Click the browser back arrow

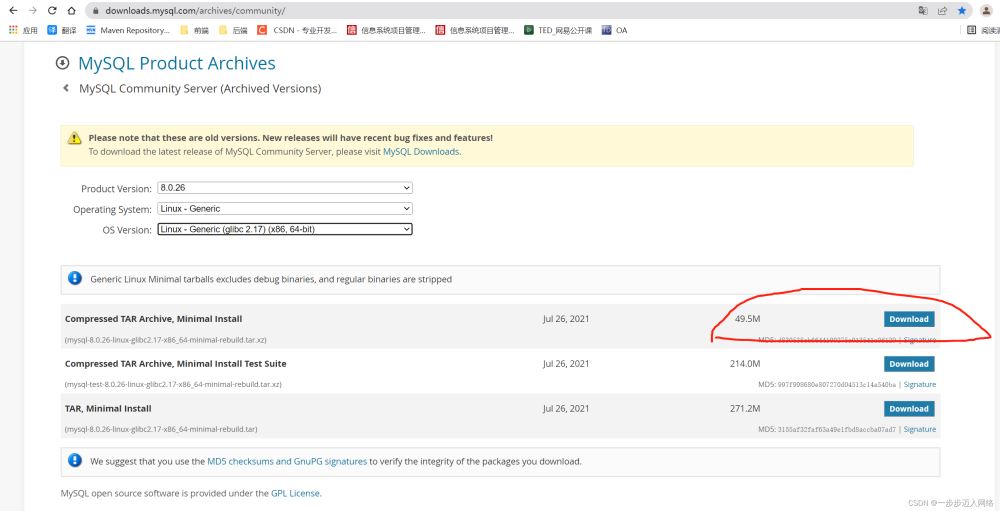click(x=13, y=10)
